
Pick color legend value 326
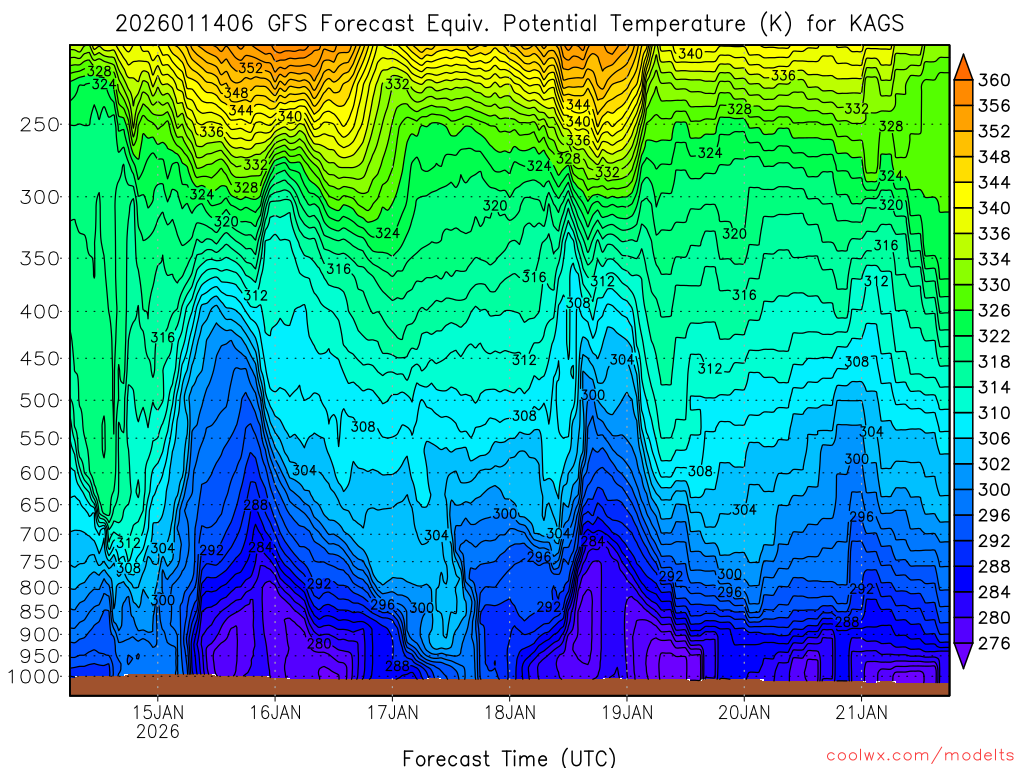[x=994, y=310]
